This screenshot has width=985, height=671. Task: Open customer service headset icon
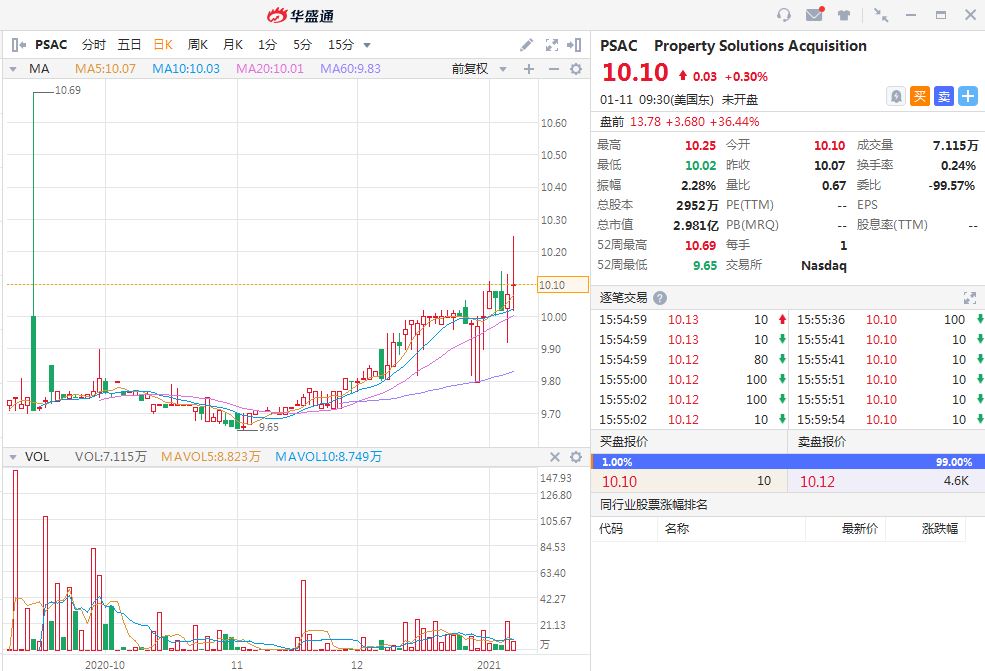pyautogui.click(x=784, y=15)
